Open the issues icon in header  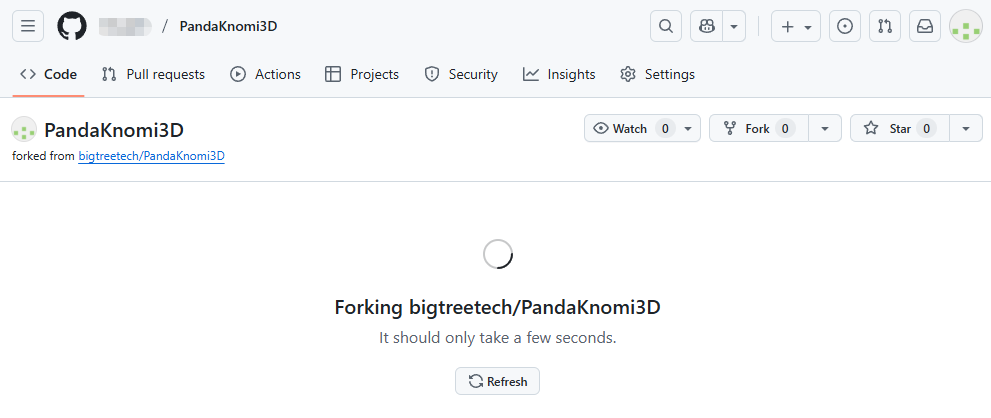click(845, 26)
